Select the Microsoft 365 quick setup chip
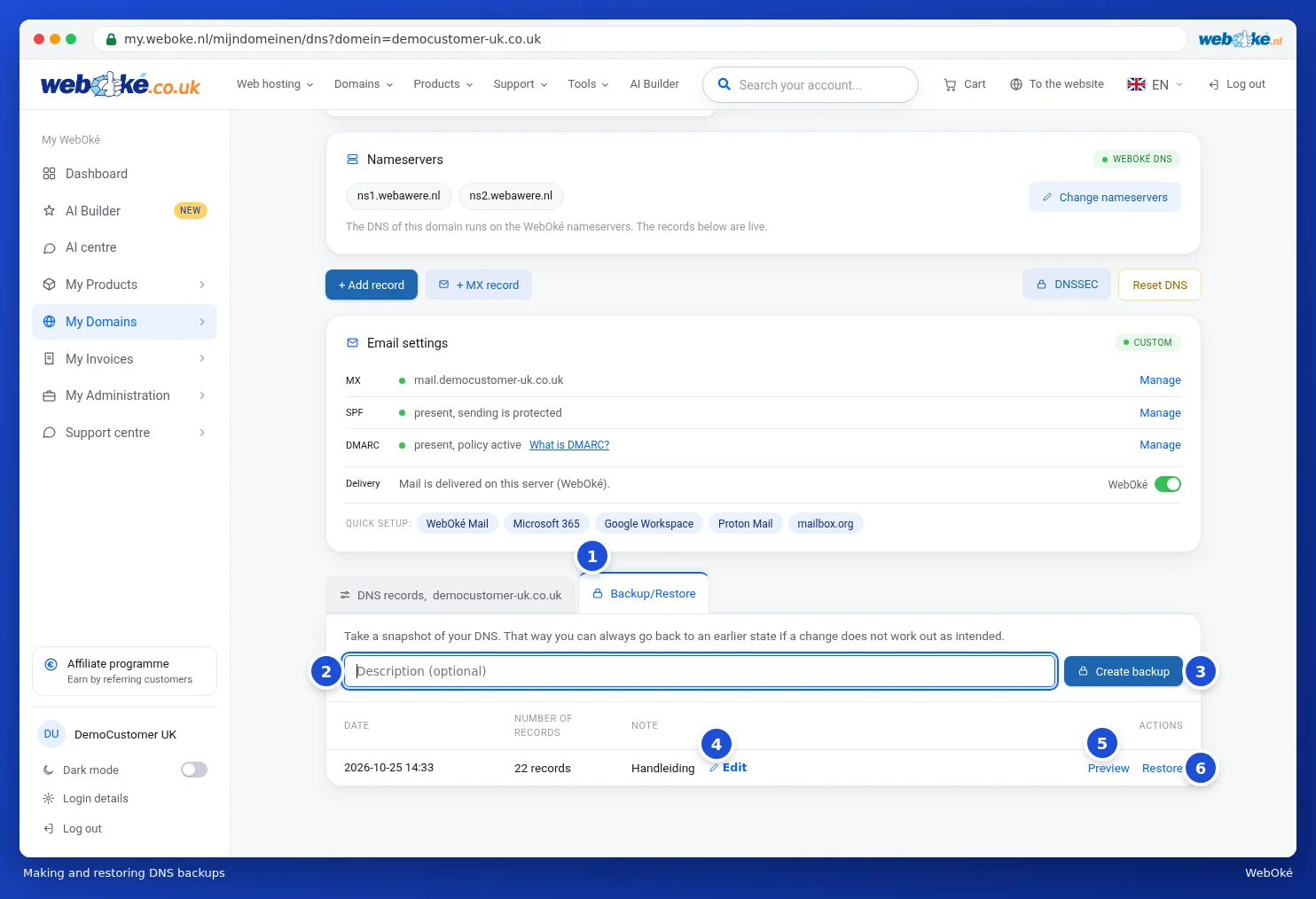The height and width of the screenshot is (899, 1316). (x=546, y=524)
